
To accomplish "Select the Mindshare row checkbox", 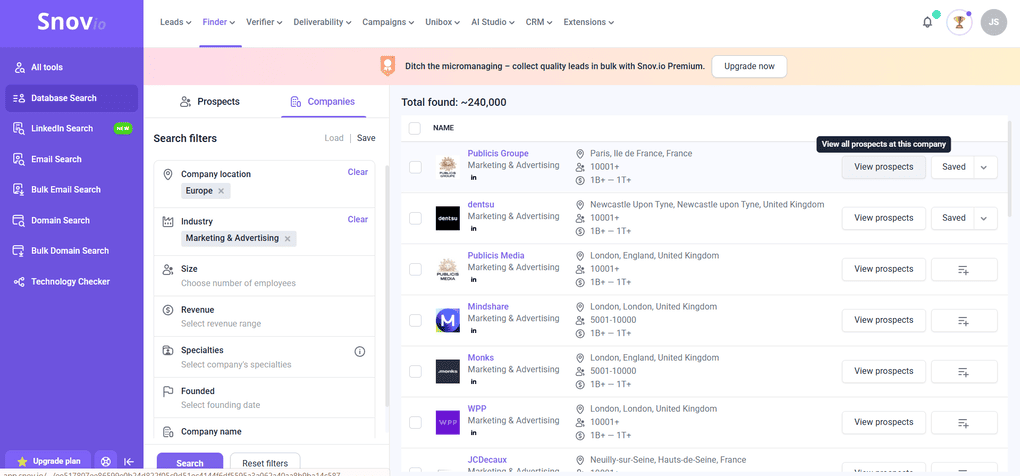I will click(415, 320).
